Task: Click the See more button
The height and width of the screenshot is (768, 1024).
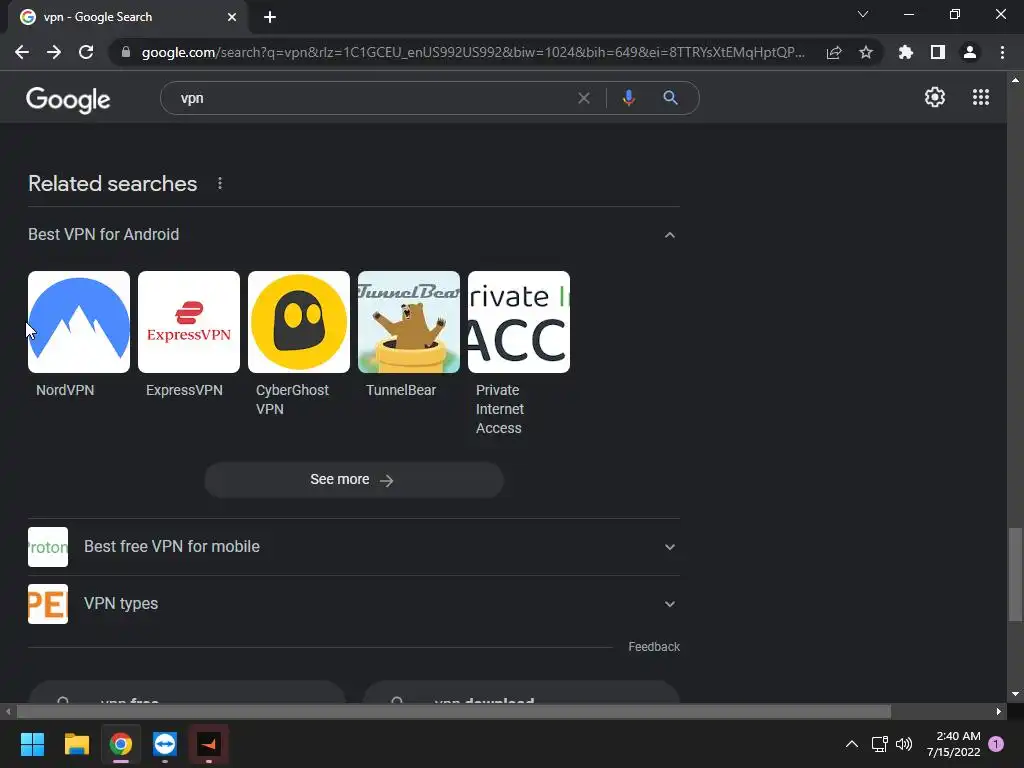Action: click(x=354, y=480)
